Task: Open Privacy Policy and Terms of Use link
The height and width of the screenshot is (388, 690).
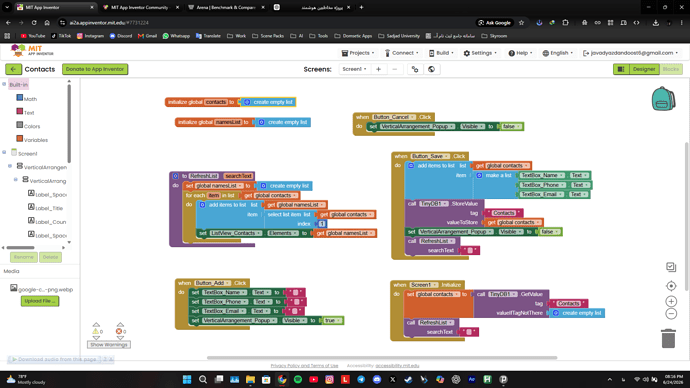Action: point(305,366)
